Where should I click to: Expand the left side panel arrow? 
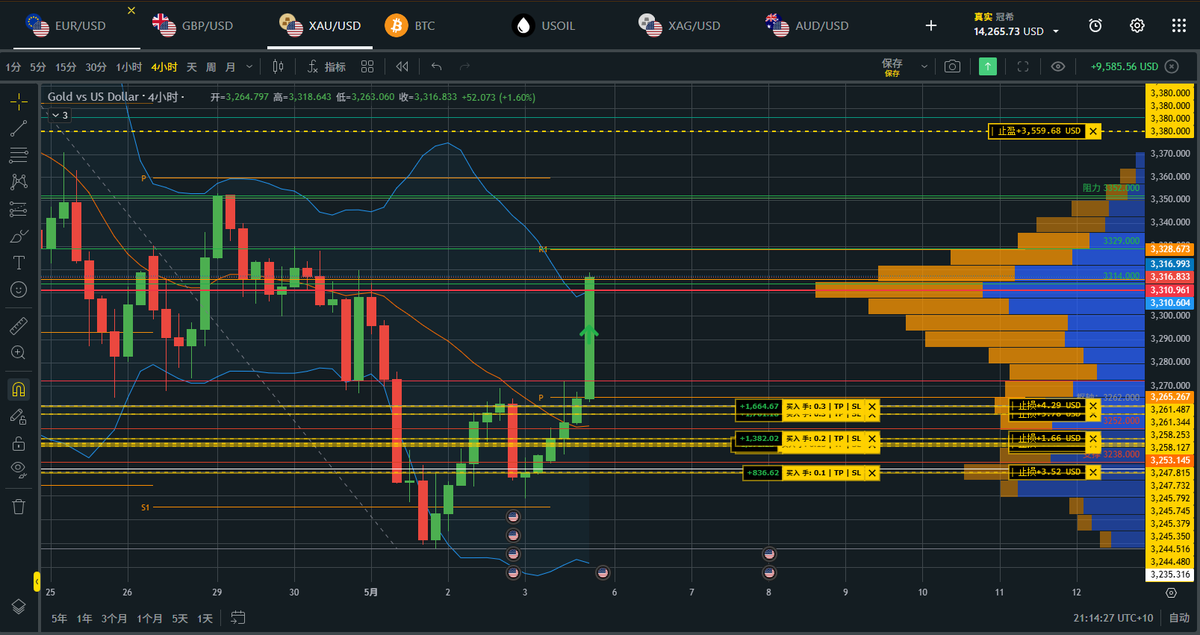pyautogui.click(x=37, y=580)
